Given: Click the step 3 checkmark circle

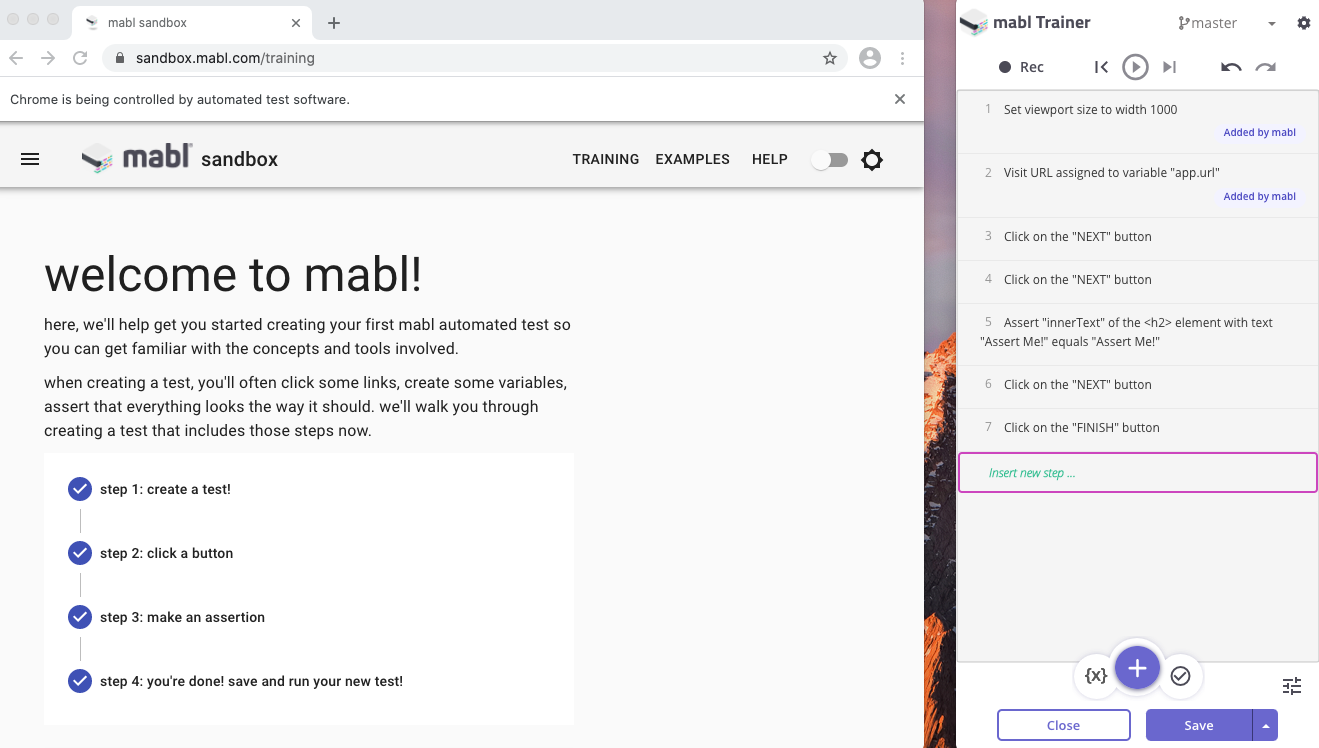Looking at the screenshot, I should pos(80,617).
